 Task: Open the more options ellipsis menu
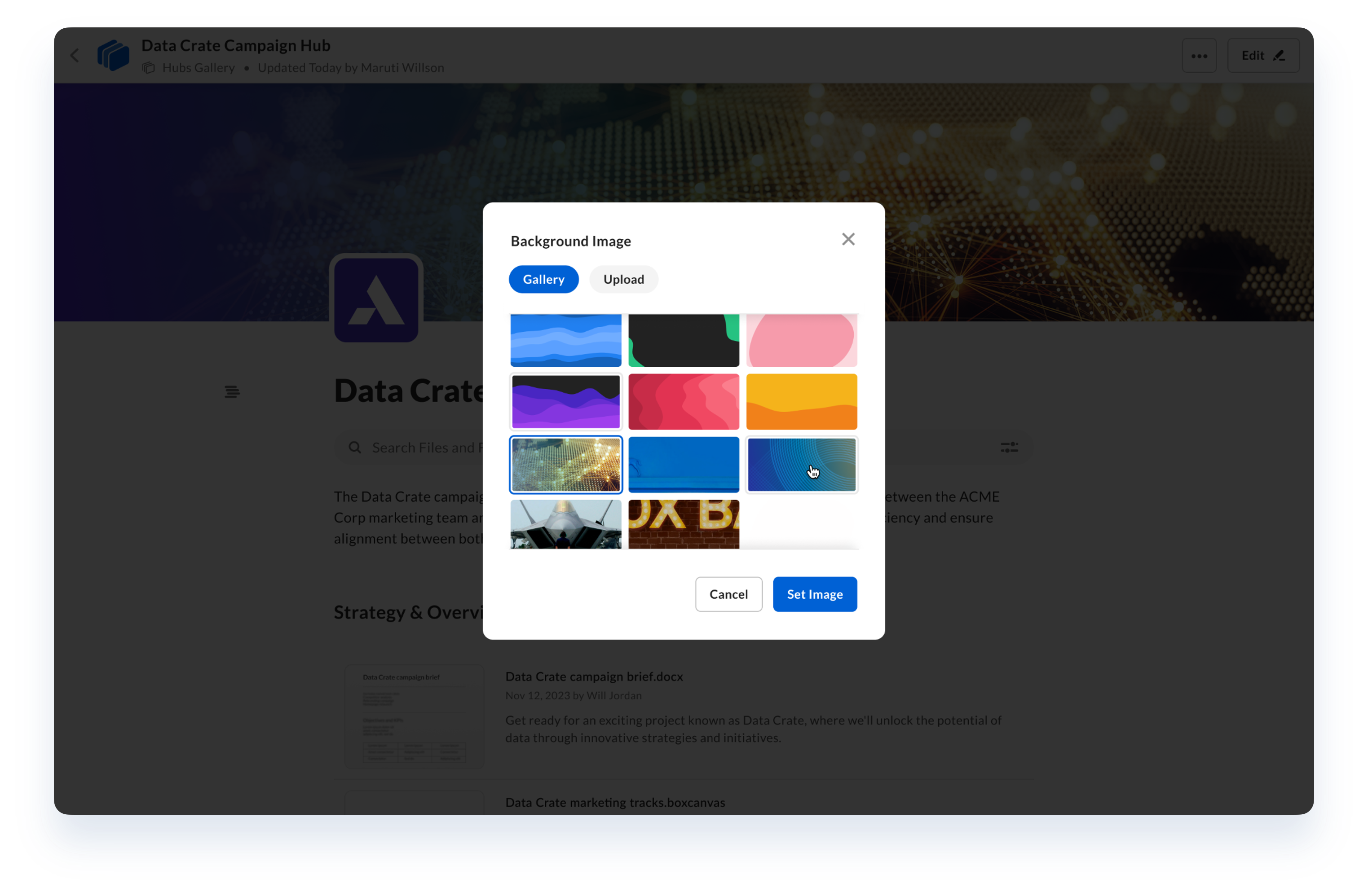click(1198, 55)
